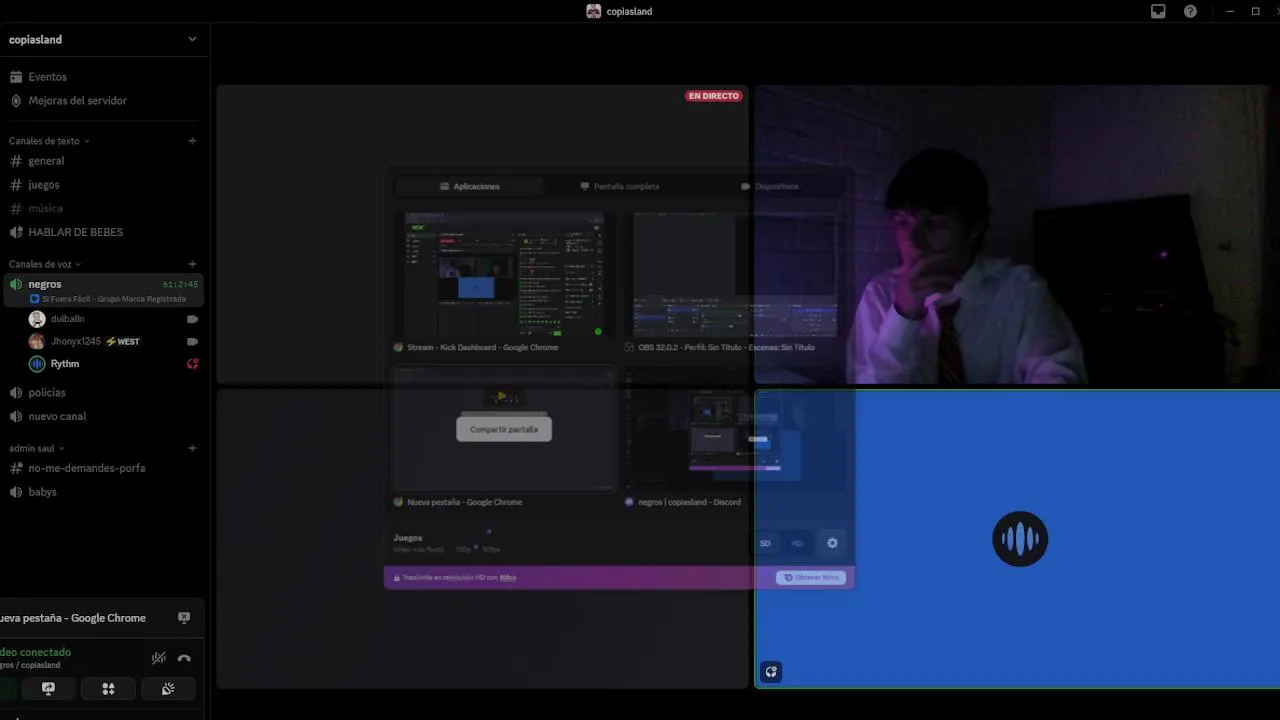Click 'Video conectado' connection status text

tap(35, 652)
